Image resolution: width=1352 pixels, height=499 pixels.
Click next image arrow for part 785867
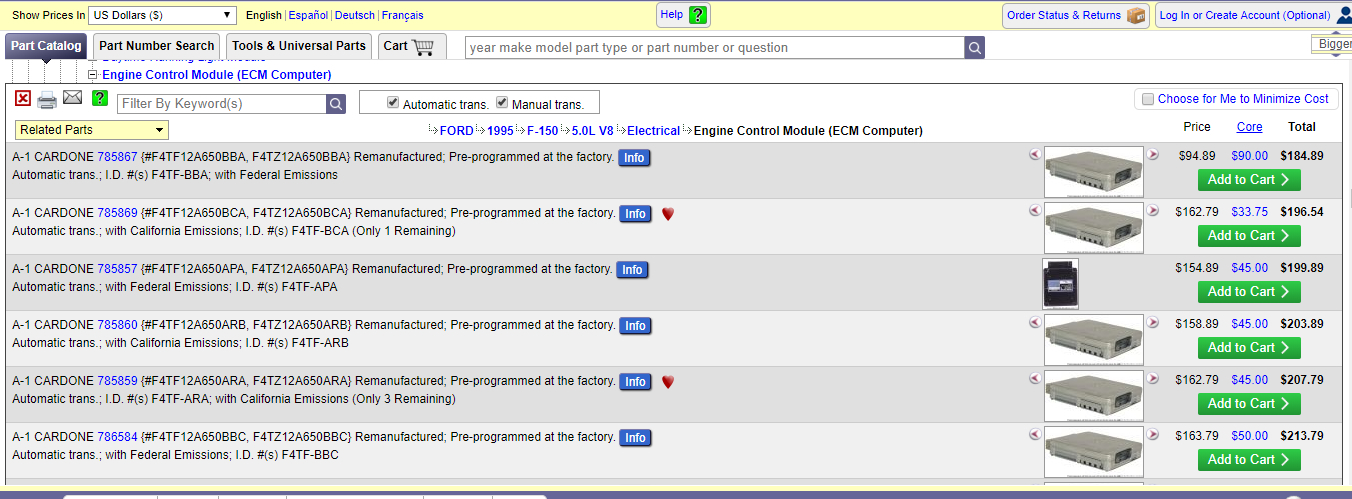point(1153,155)
